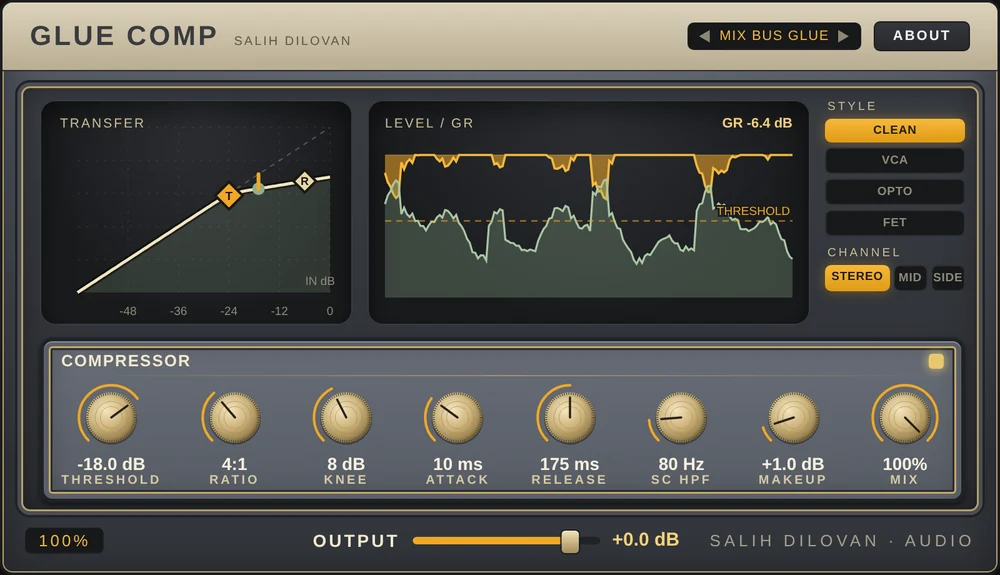This screenshot has width=1000, height=575.
Task: Select the CLEAN compressor style
Action: pos(894,130)
